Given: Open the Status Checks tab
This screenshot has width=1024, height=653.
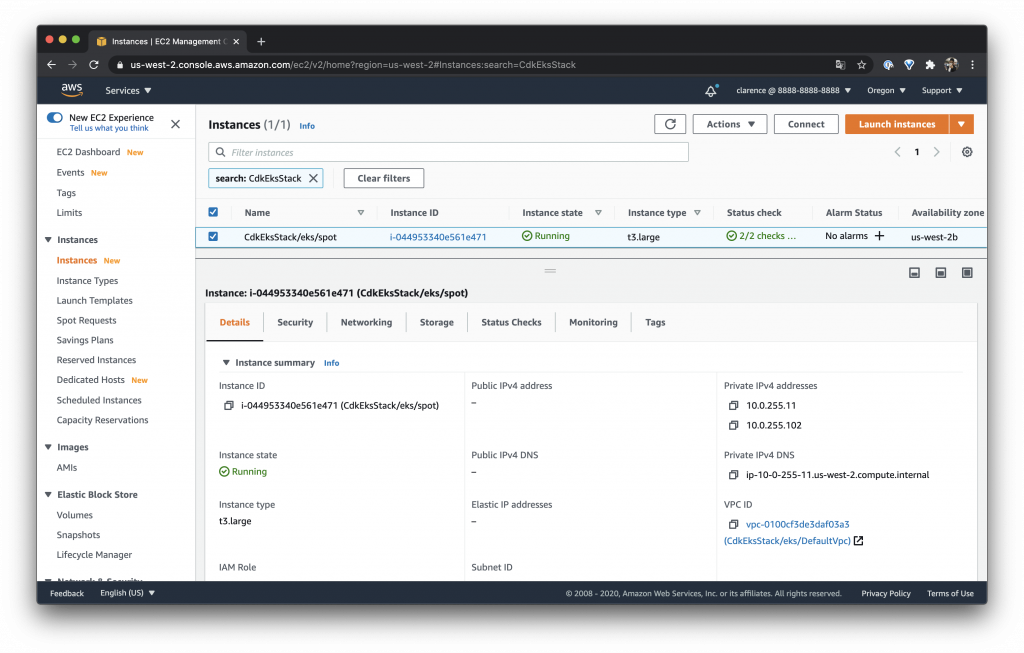Looking at the screenshot, I should 511,322.
